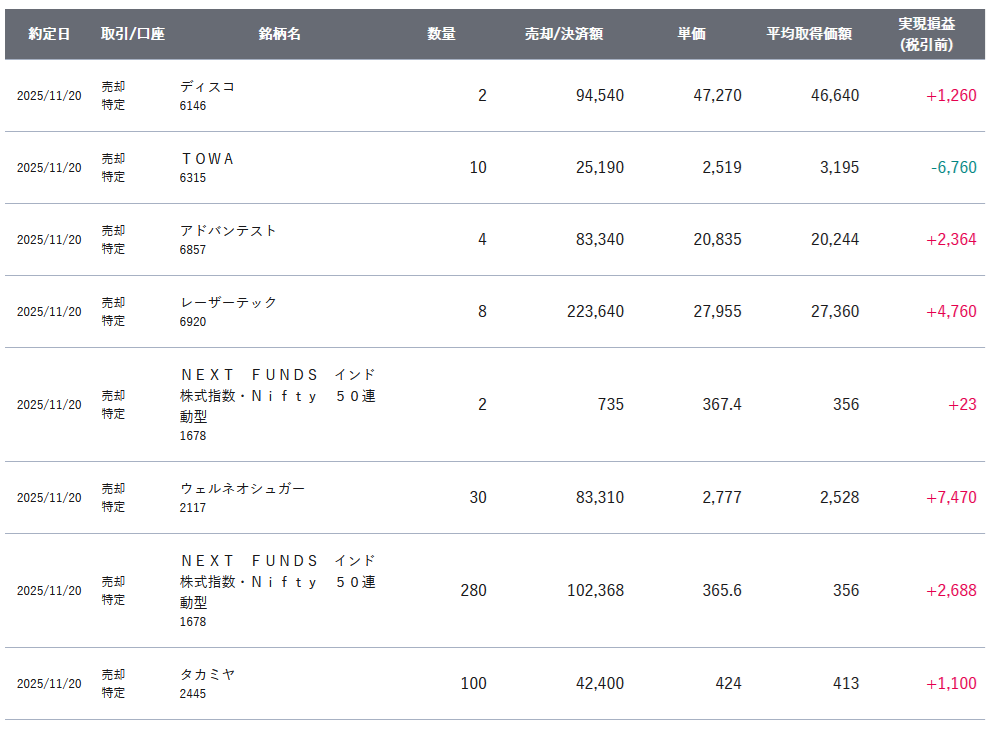Click the +7,470 realized profit value
This screenshot has height=731, width=991.
951,498
